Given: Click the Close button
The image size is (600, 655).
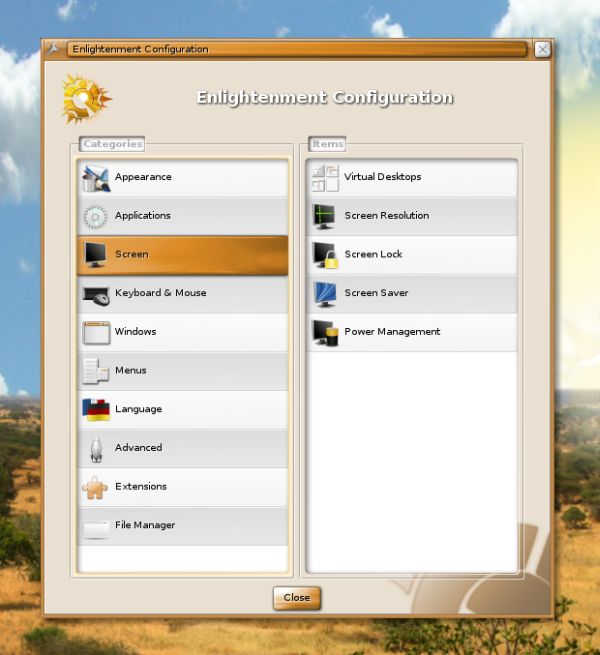Looking at the screenshot, I should (x=297, y=598).
